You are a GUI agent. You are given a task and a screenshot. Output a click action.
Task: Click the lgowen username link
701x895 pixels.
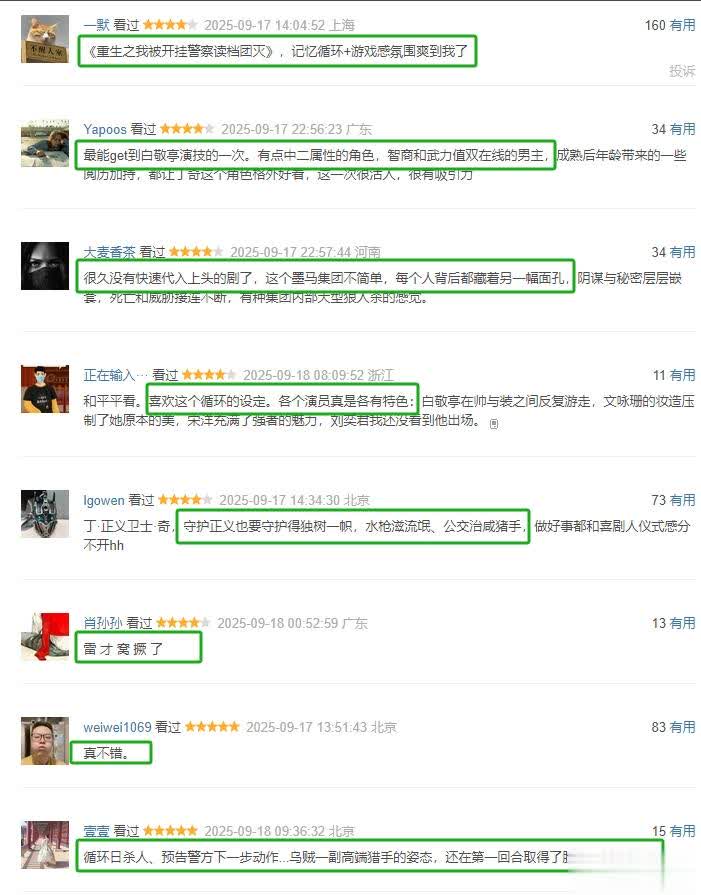click(104, 501)
